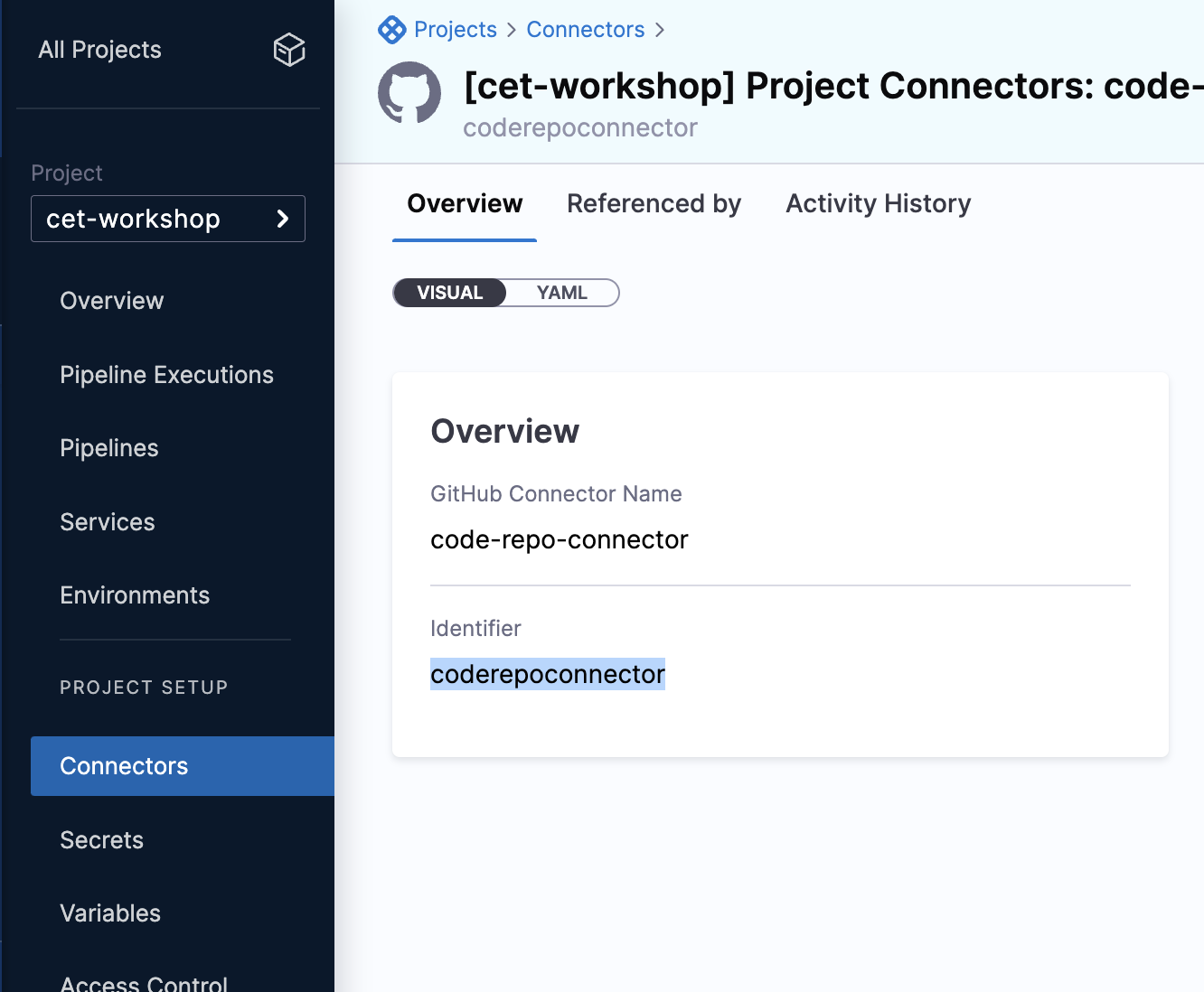Click the highlighted coderepoconnector identifier text
Viewport: 1204px width, 992px height.
(548, 675)
